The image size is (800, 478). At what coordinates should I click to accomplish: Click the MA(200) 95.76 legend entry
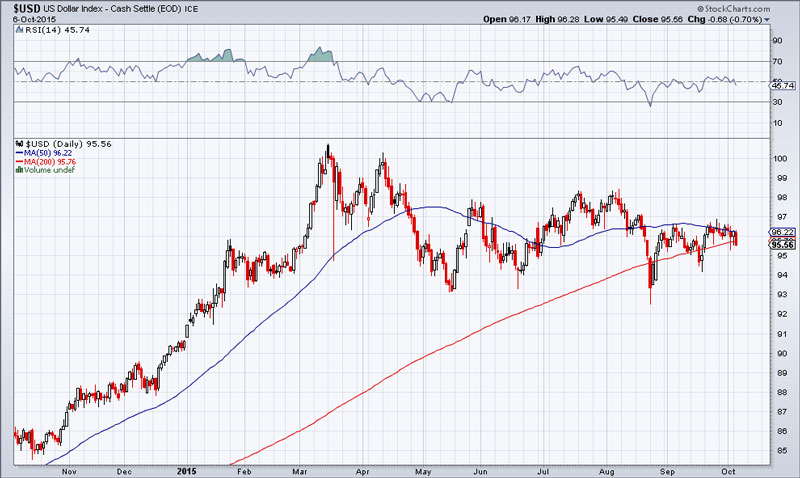pyautogui.click(x=50, y=162)
